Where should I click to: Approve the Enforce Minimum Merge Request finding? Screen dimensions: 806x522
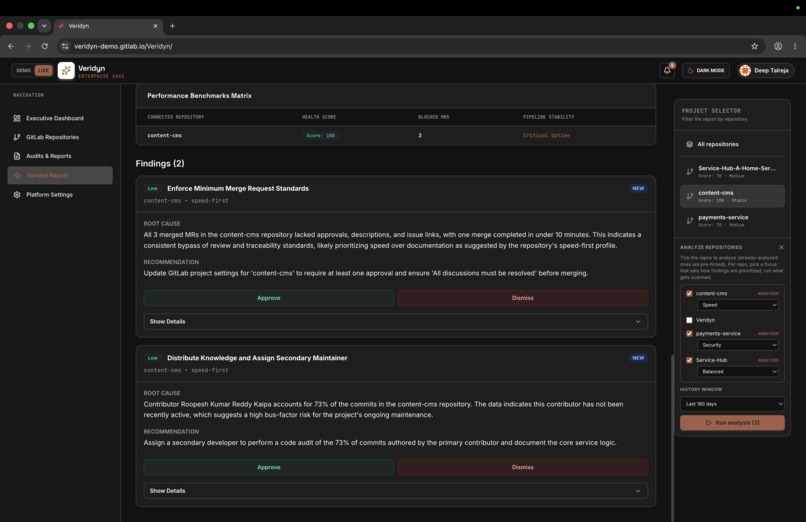point(269,298)
